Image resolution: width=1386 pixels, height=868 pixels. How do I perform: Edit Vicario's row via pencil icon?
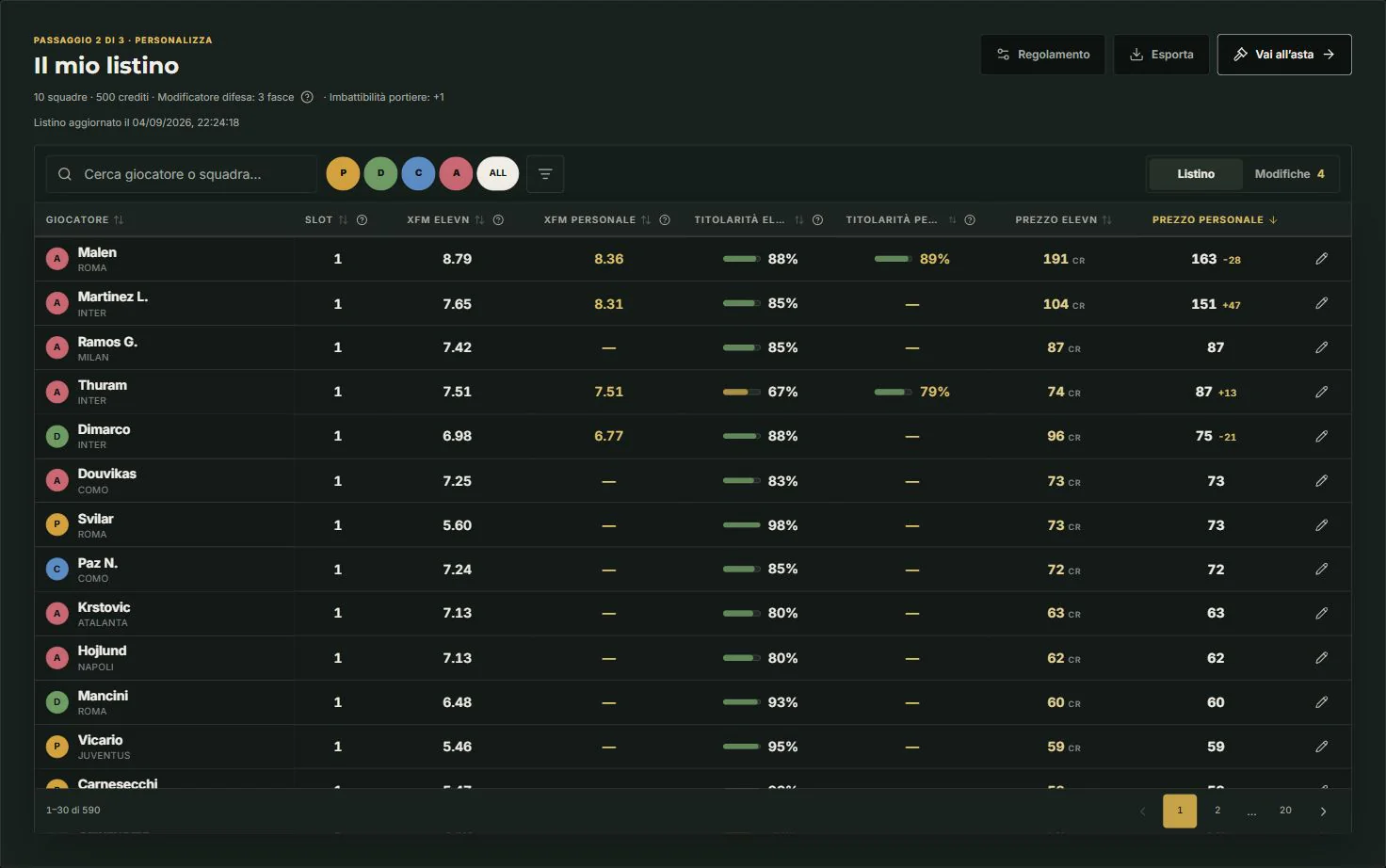(1321, 747)
